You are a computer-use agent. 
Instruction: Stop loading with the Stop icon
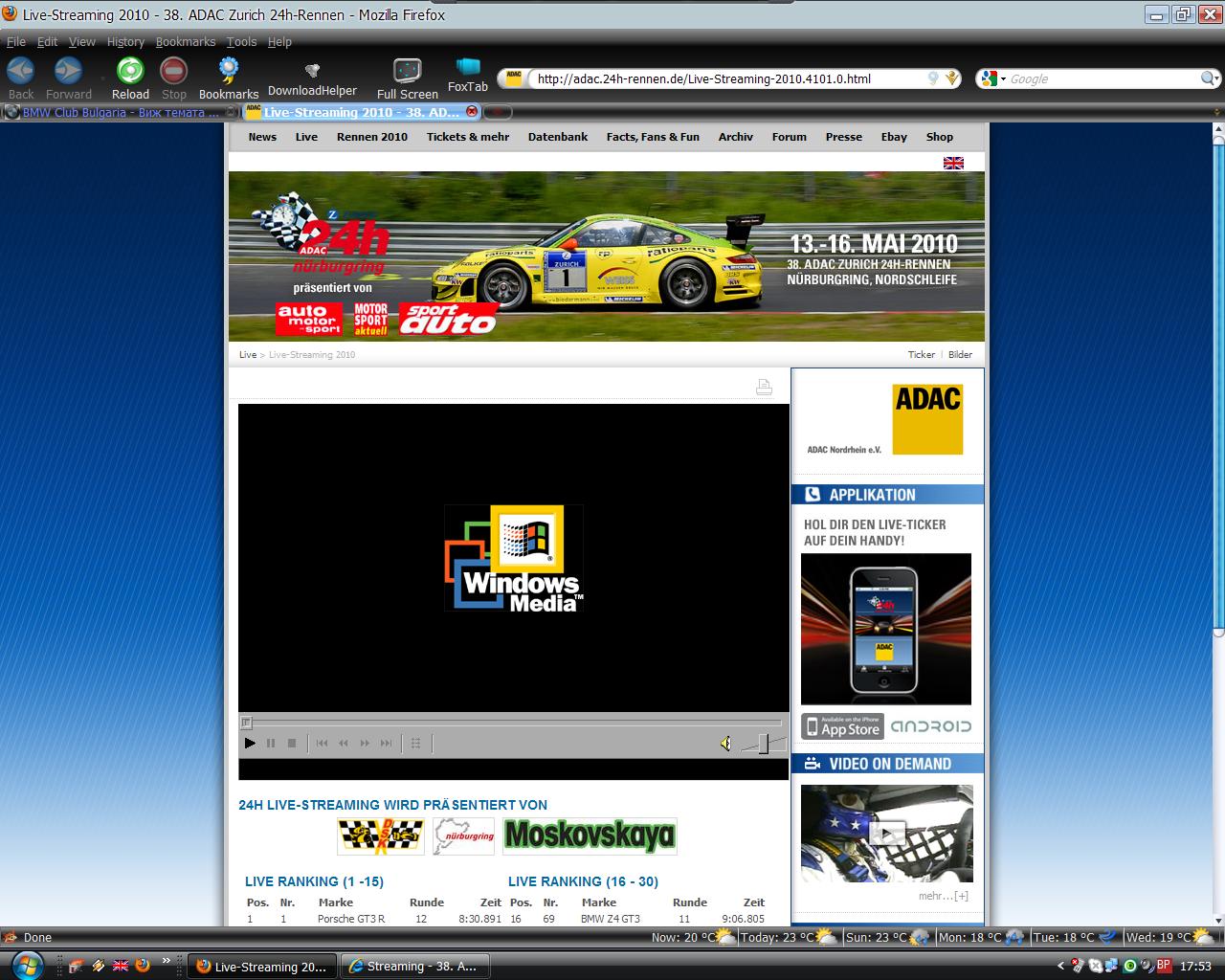[173, 71]
